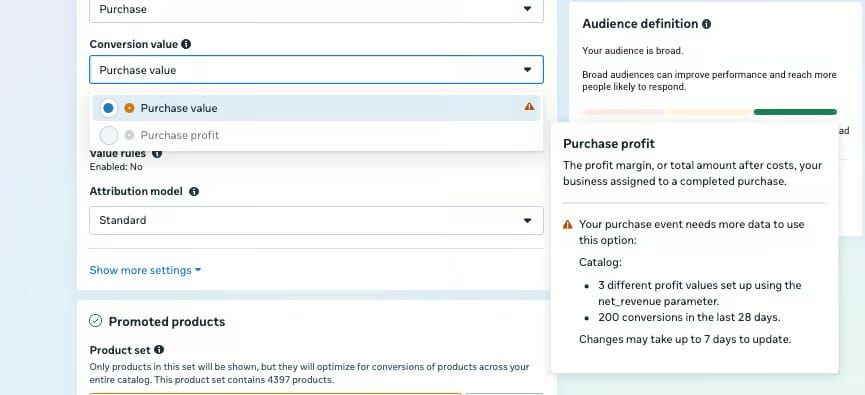Click the Promoted products green checkmark icon
This screenshot has height=395, width=865.
(x=95, y=321)
